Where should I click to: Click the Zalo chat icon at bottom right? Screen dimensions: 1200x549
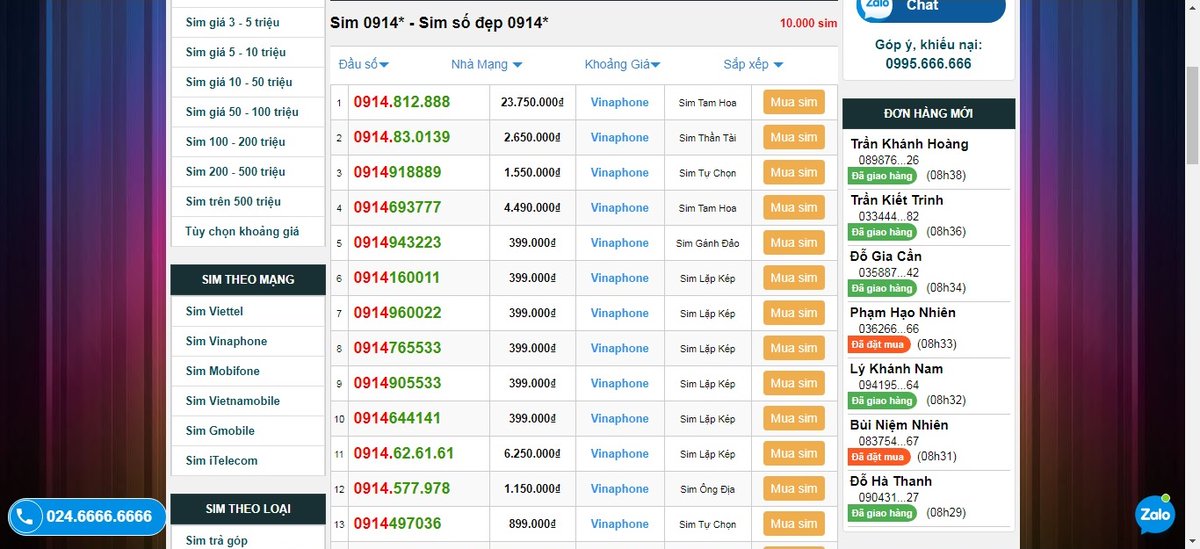(x=1155, y=514)
